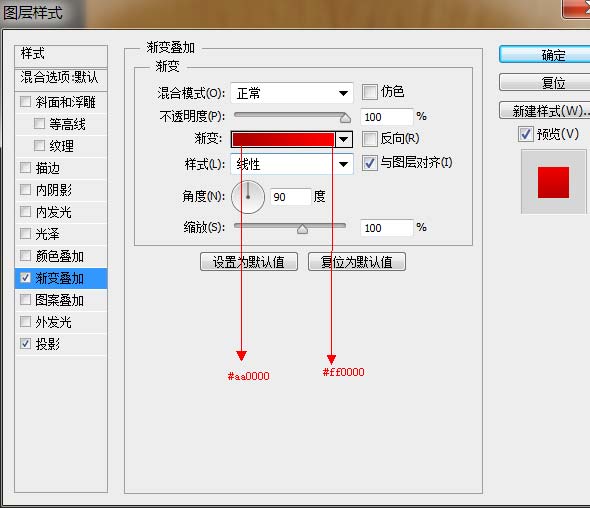Tick the 等高线 checkbox

click(39, 123)
